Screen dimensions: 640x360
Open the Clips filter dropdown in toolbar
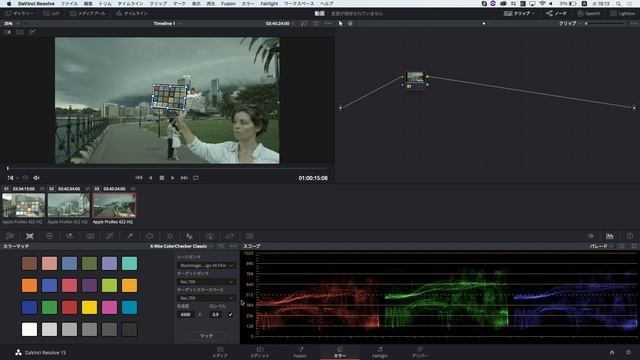(519, 13)
